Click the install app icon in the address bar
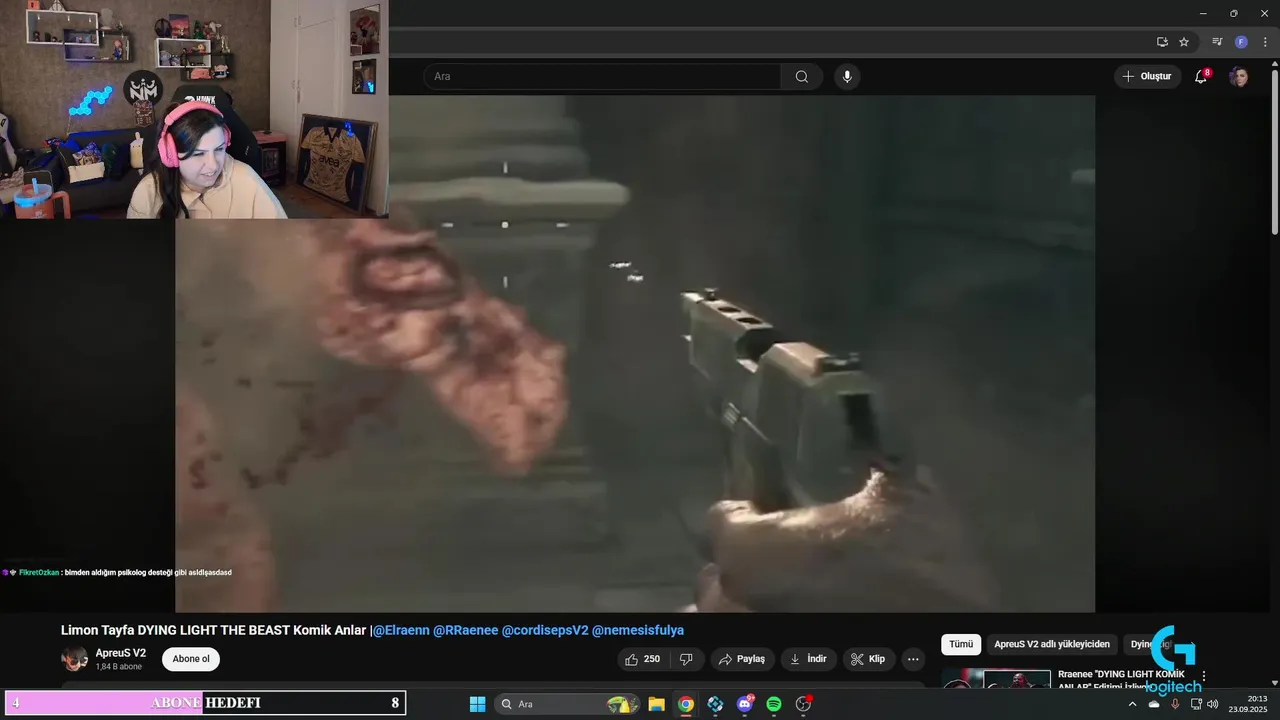This screenshot has height=720, width=1280. click(1162, 42)
